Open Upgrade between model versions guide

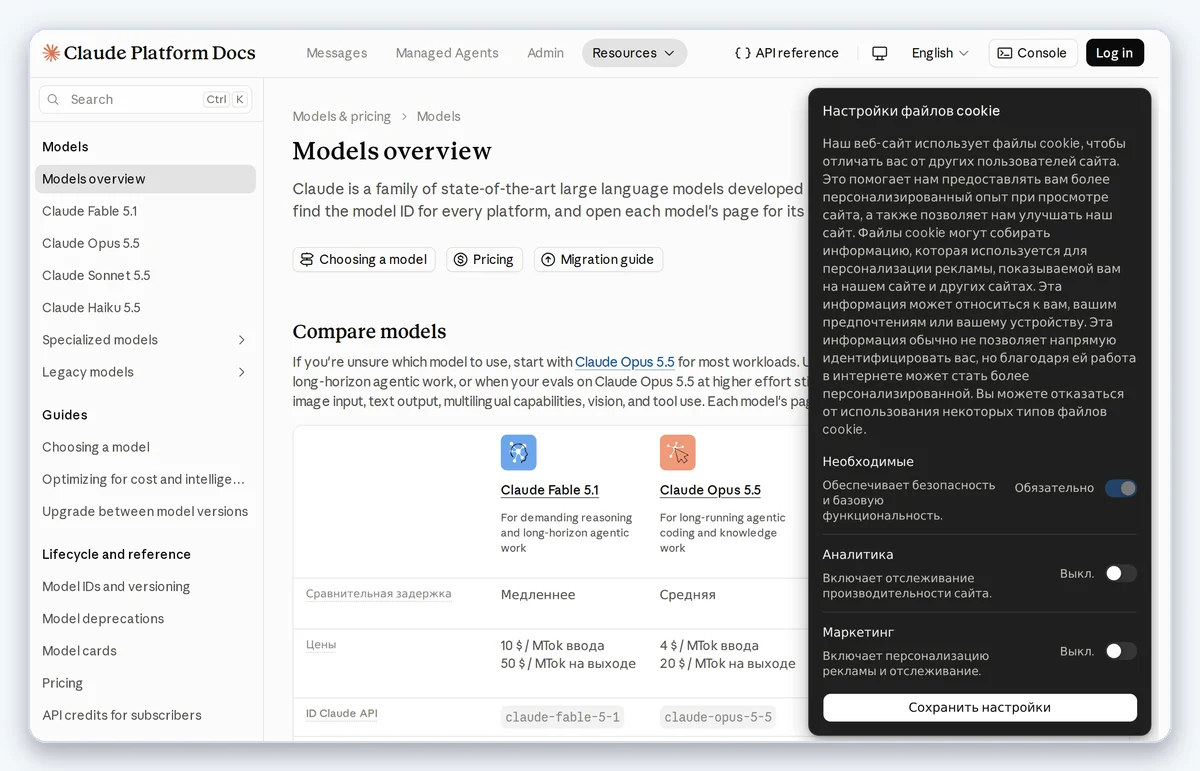point(145,512)
